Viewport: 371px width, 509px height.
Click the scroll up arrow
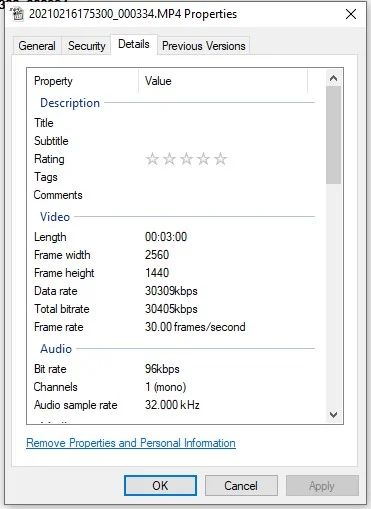click(x=333, y=78)
